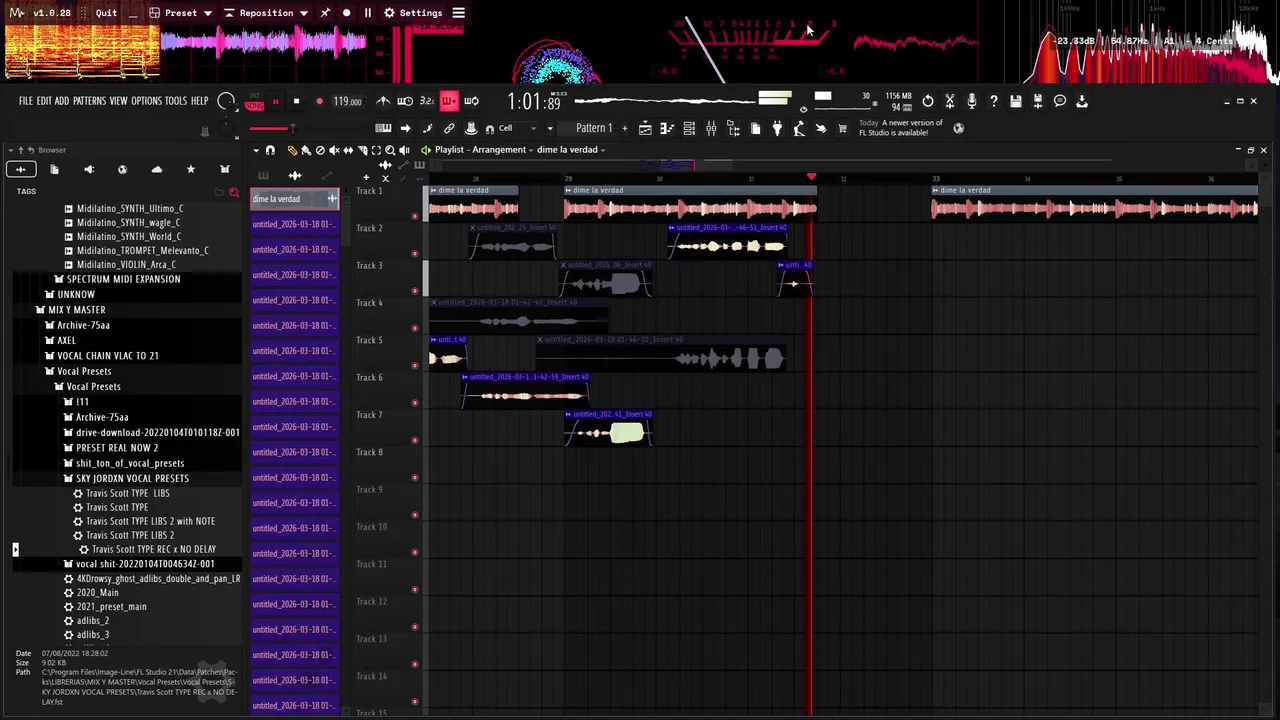Open the VIEW menu
This screenshot has height=720, width=1280.
(118, 101)
